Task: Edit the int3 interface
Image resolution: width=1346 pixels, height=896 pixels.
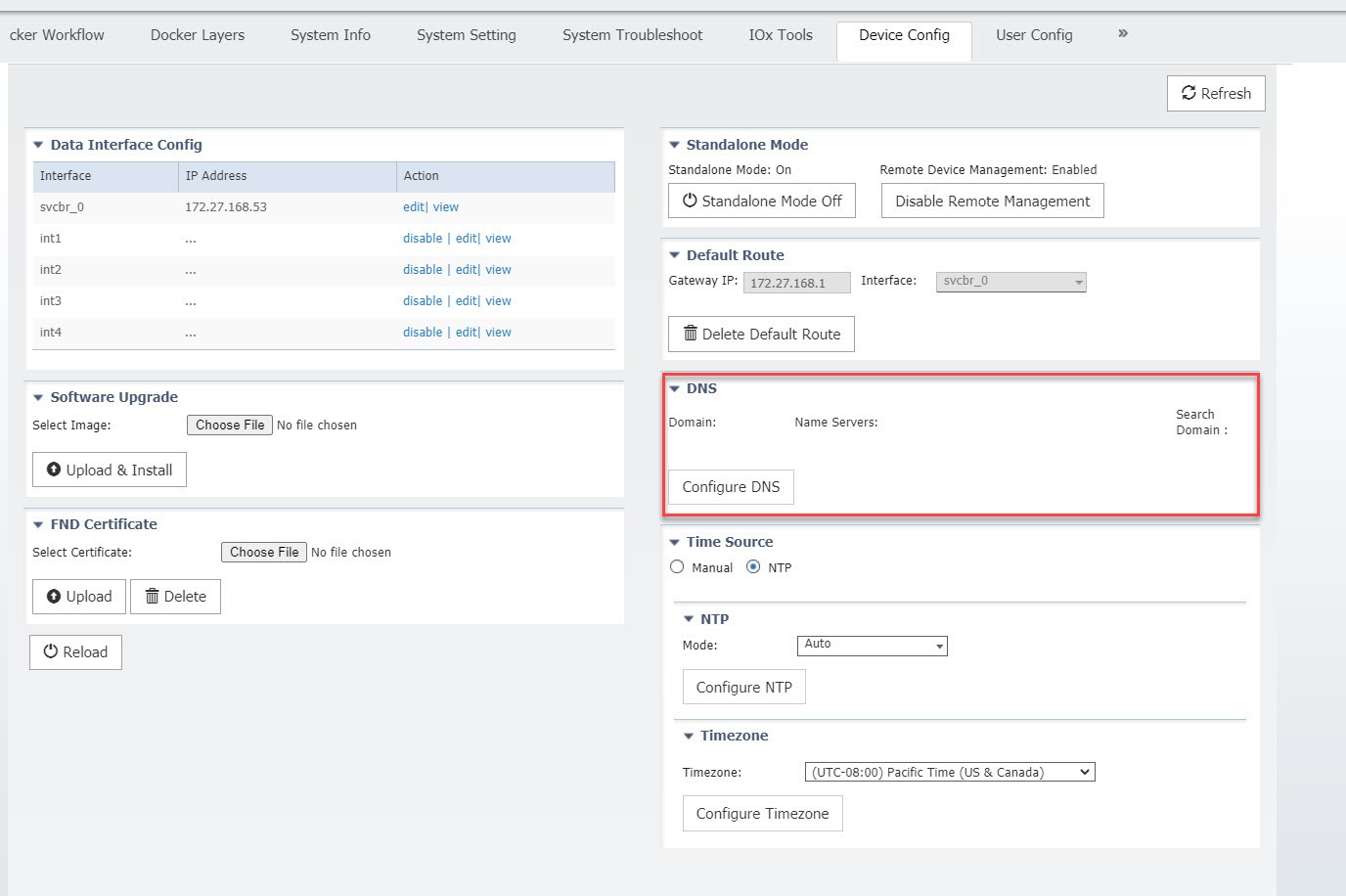Action: click(467, 301)
